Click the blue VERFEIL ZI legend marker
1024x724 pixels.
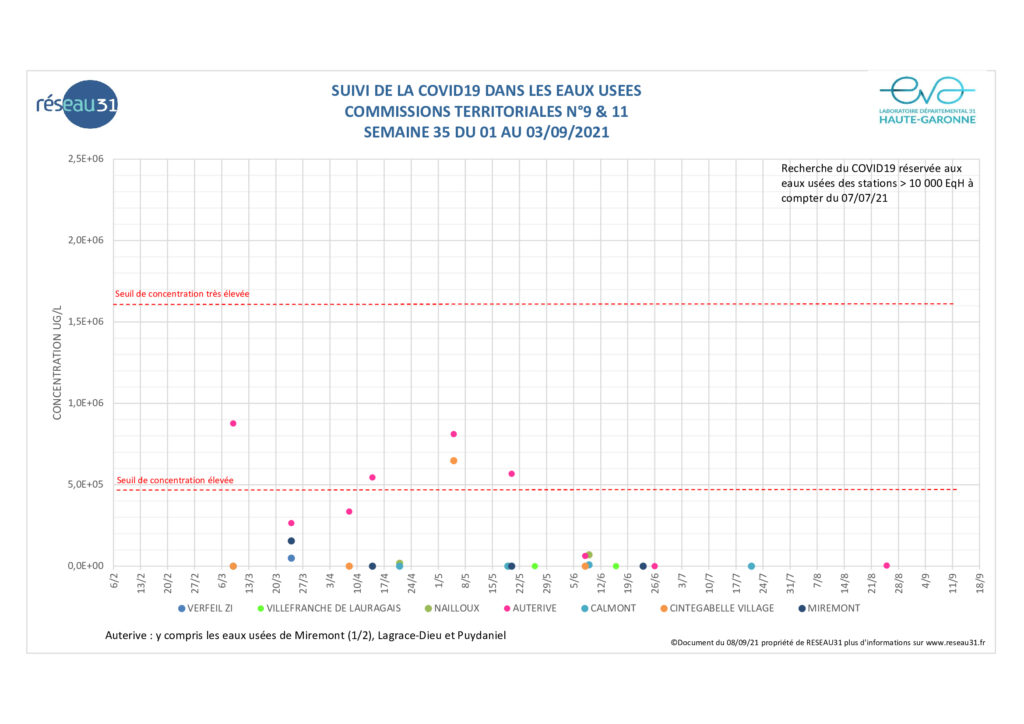tap(182, 608)
